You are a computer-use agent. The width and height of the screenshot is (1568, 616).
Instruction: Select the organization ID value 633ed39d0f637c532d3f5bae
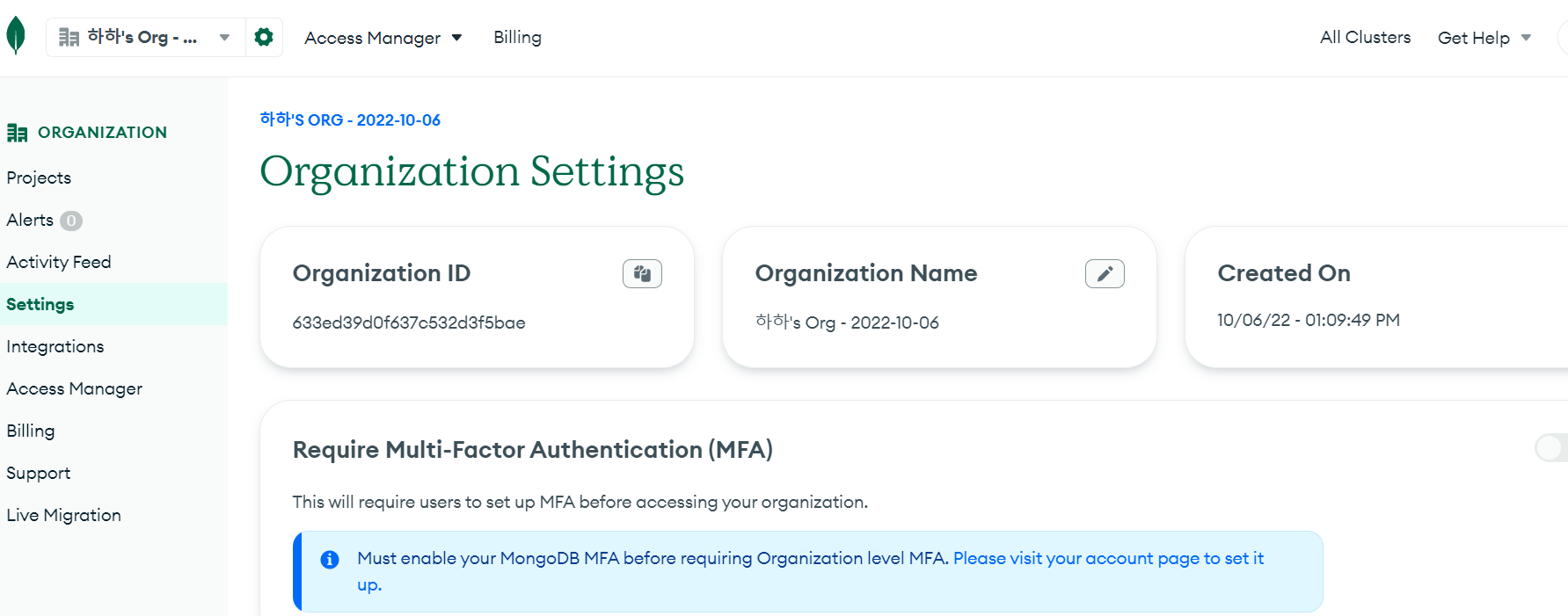click(409, 322)
